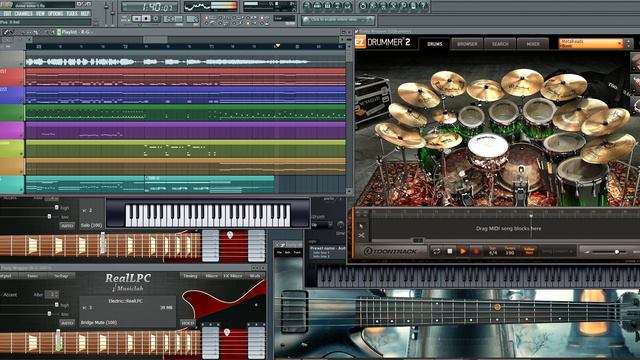Switch to EZdrummer MIXER tab
Image resolution: width=640 pixels, height=360 pixels.
533,44
